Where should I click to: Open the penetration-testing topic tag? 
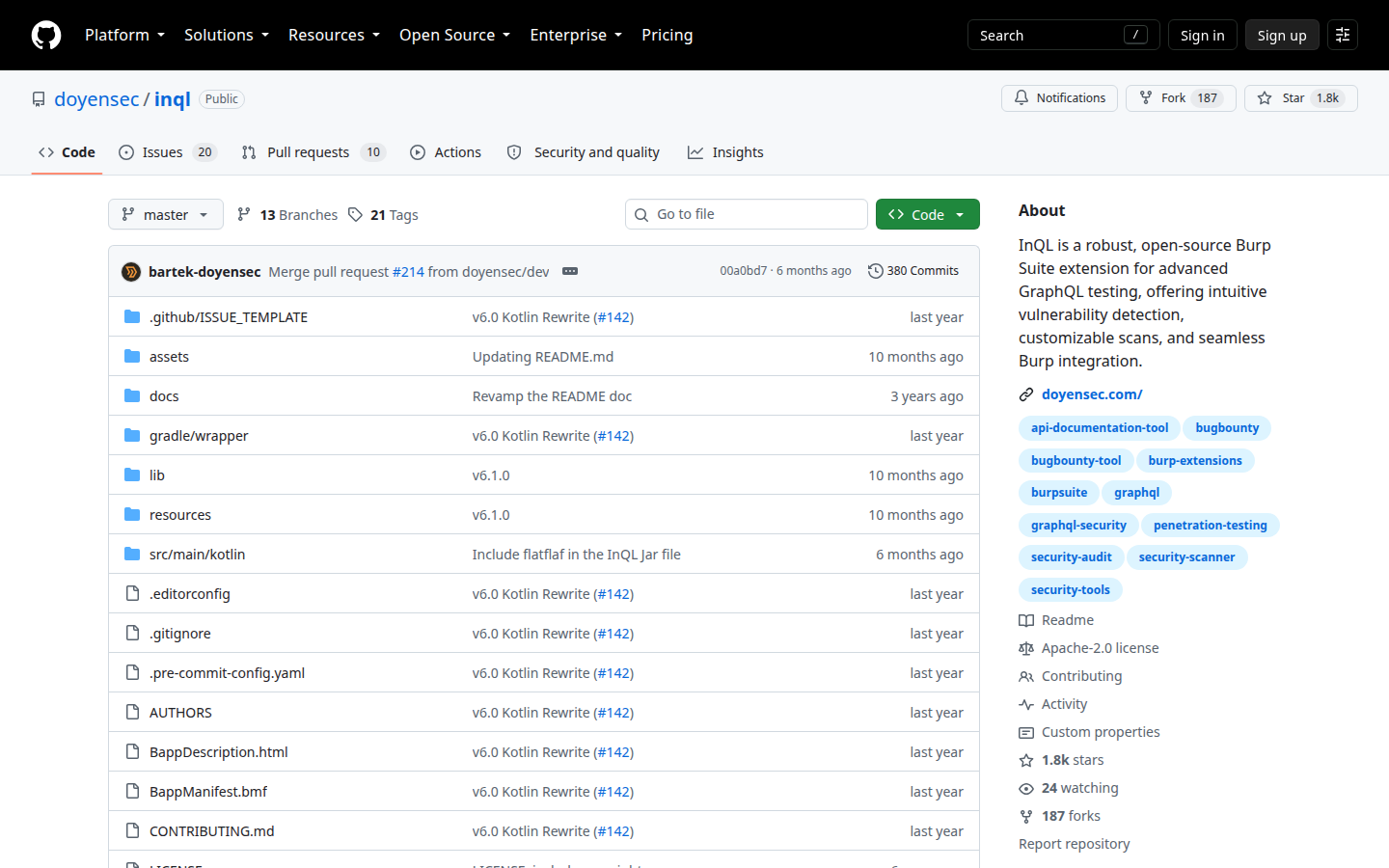[1211, 526]
